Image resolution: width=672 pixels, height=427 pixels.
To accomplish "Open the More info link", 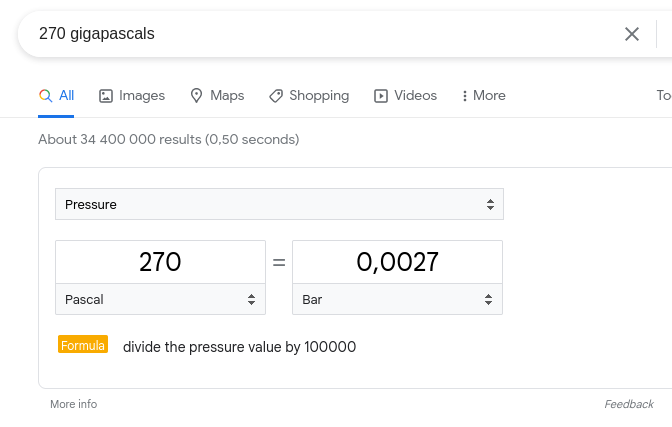I will [74, 404].
